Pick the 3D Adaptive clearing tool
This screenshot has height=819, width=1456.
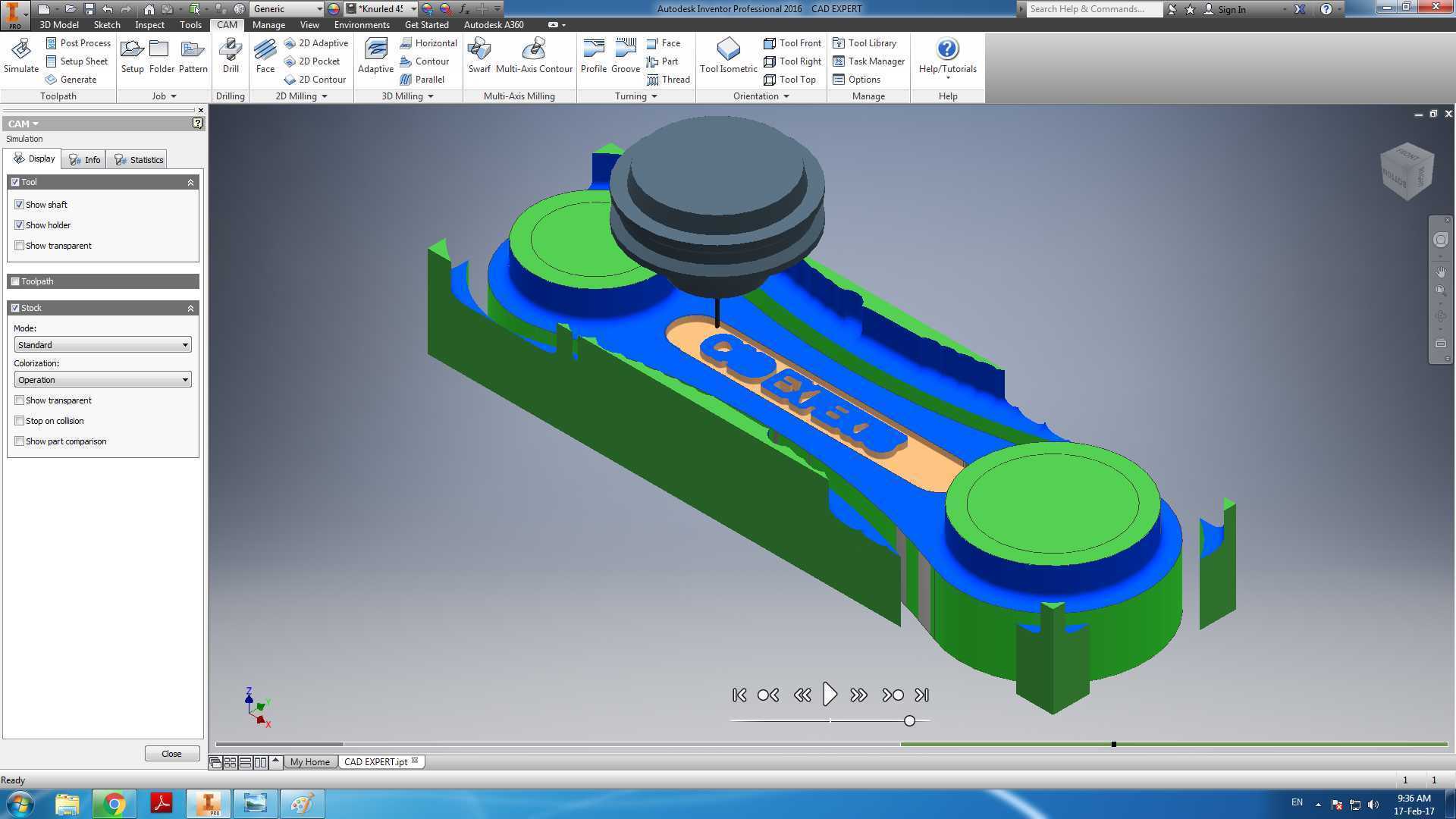[375, 56]
